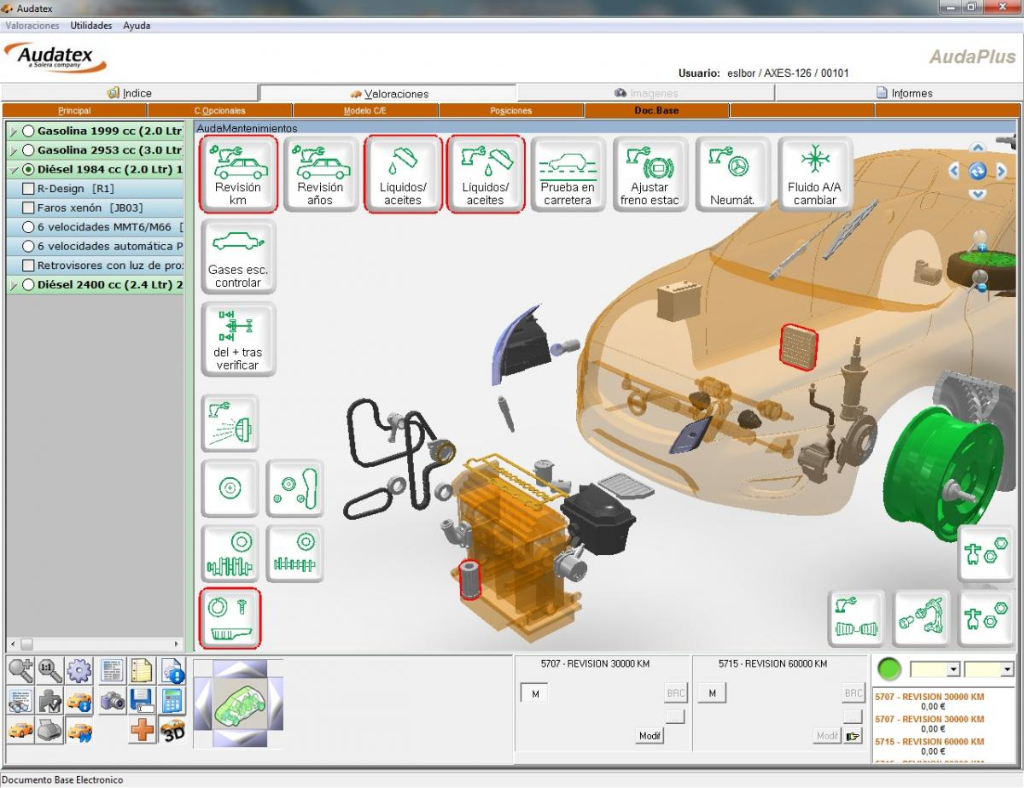Open settings with the purple gear icon
This screenshot has width=1024, height=788.
79,670
